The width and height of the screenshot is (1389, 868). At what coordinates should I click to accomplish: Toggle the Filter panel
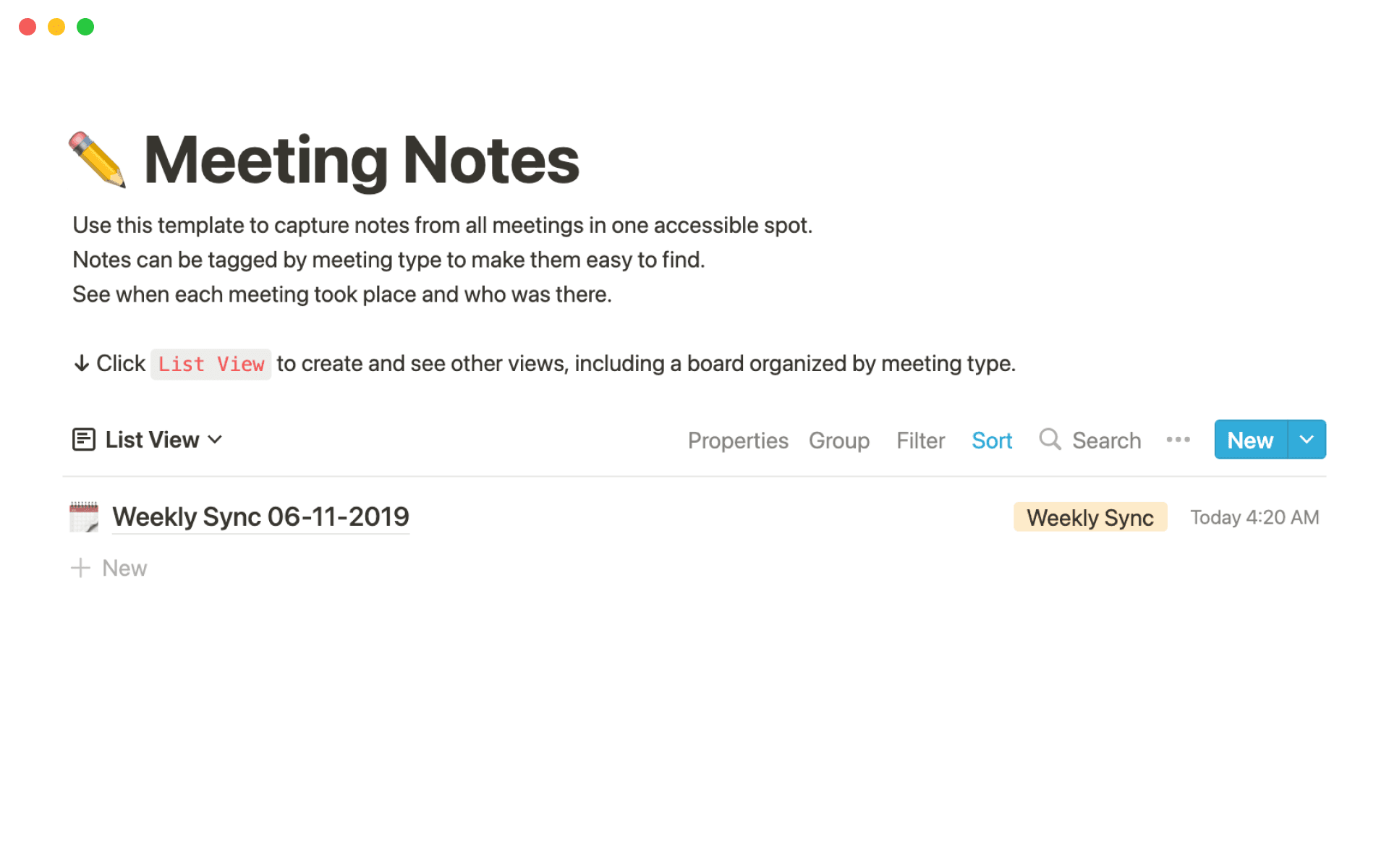point(920,440)
